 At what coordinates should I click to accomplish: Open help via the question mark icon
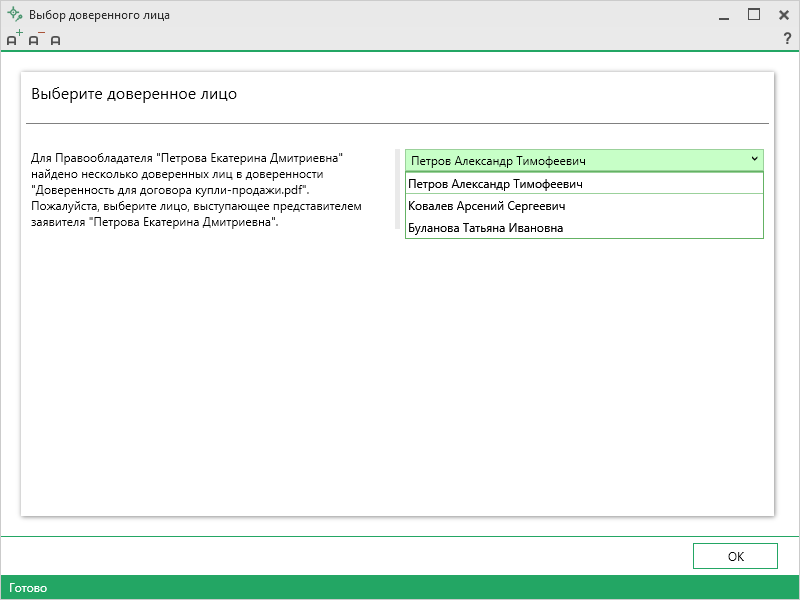[x=786, y=39]
